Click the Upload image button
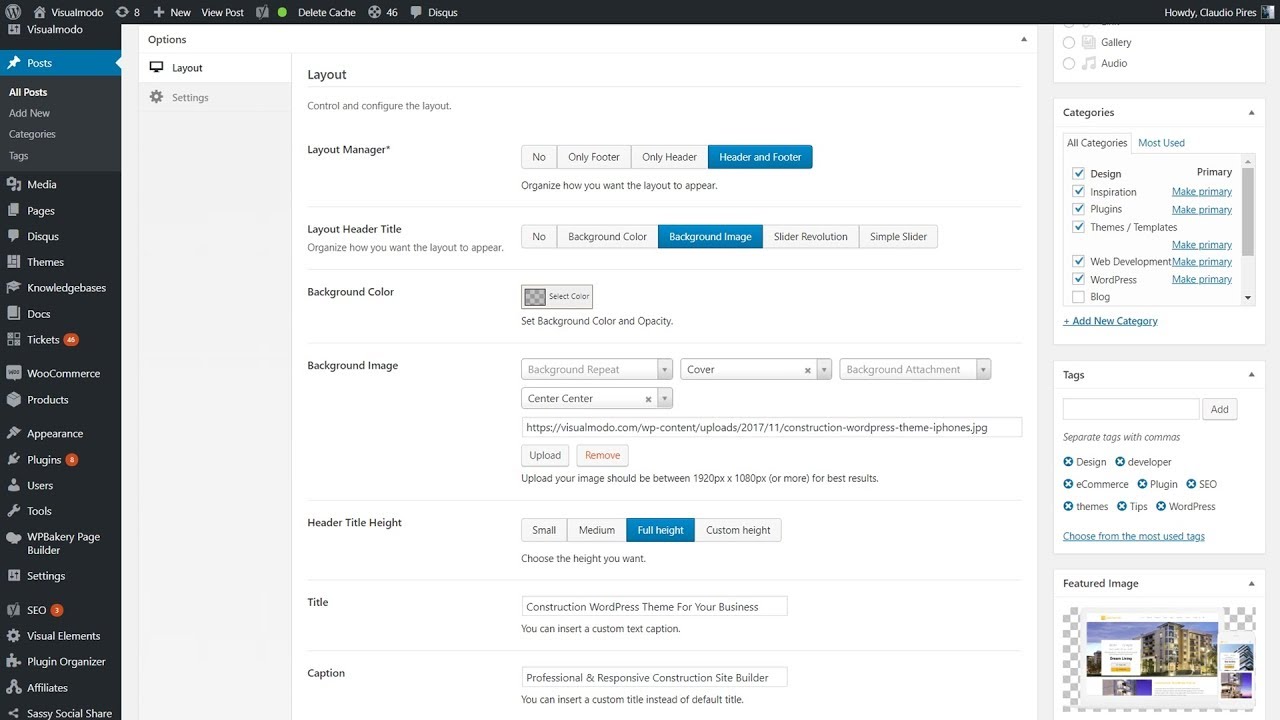The width and height of the screenshot is (1280, 720). [545, 455]
